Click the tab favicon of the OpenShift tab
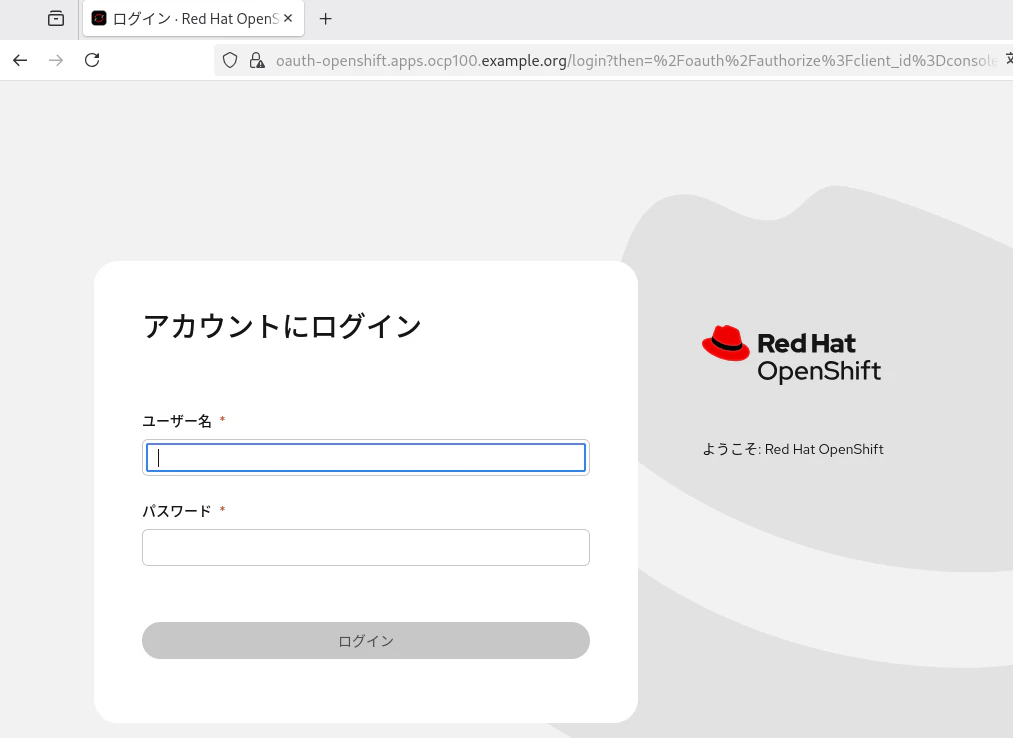This screenshot has height=738, width=1013. (99, 18)
